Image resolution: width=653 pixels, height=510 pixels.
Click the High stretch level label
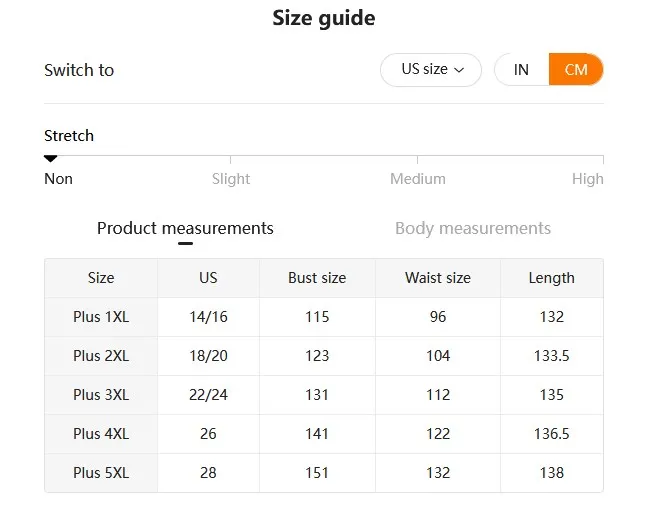[587, 179]
